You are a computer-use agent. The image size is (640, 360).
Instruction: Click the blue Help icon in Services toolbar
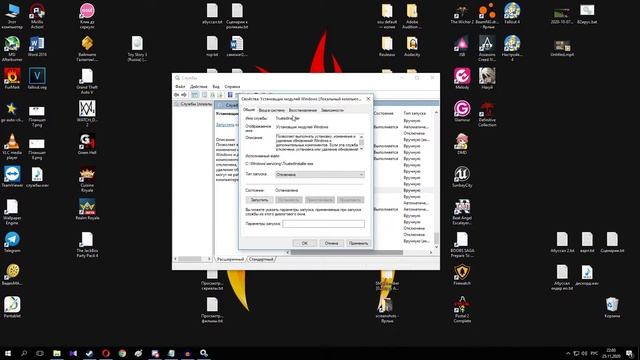[230, 95]
